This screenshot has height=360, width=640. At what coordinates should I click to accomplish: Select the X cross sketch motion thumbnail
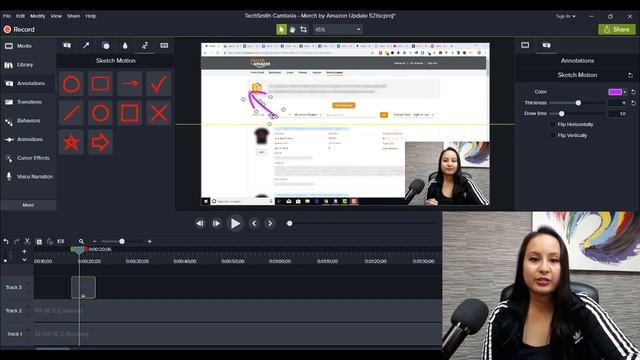[x=158, y=113]
